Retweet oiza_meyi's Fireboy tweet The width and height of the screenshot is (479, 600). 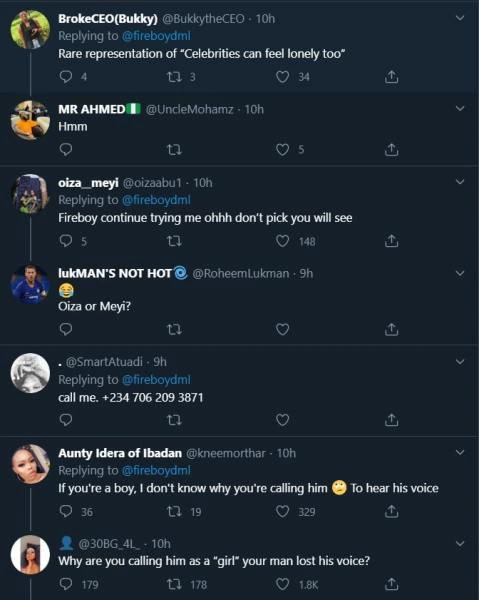(x=174, y=241)
